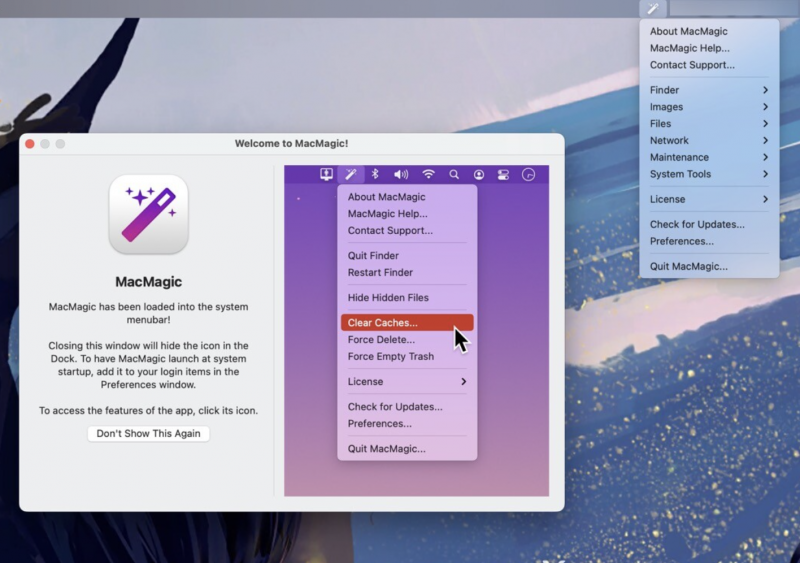Expand the Images submenu
800x563 pixels.
pos(709,107)
